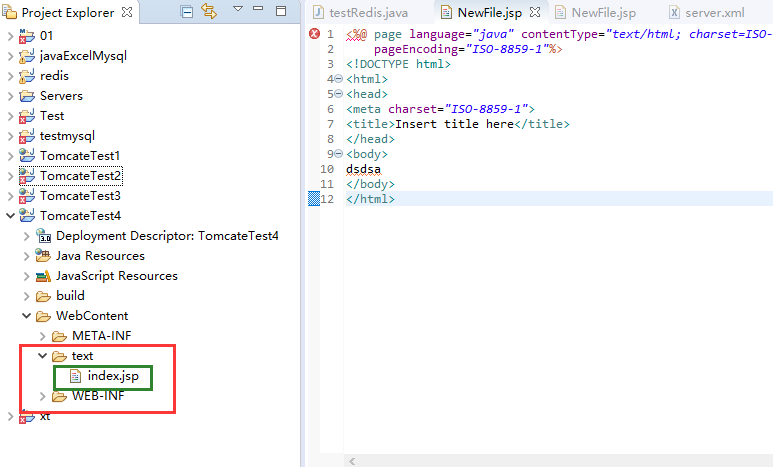Click the TomcateTest1 web project icon

27,155
